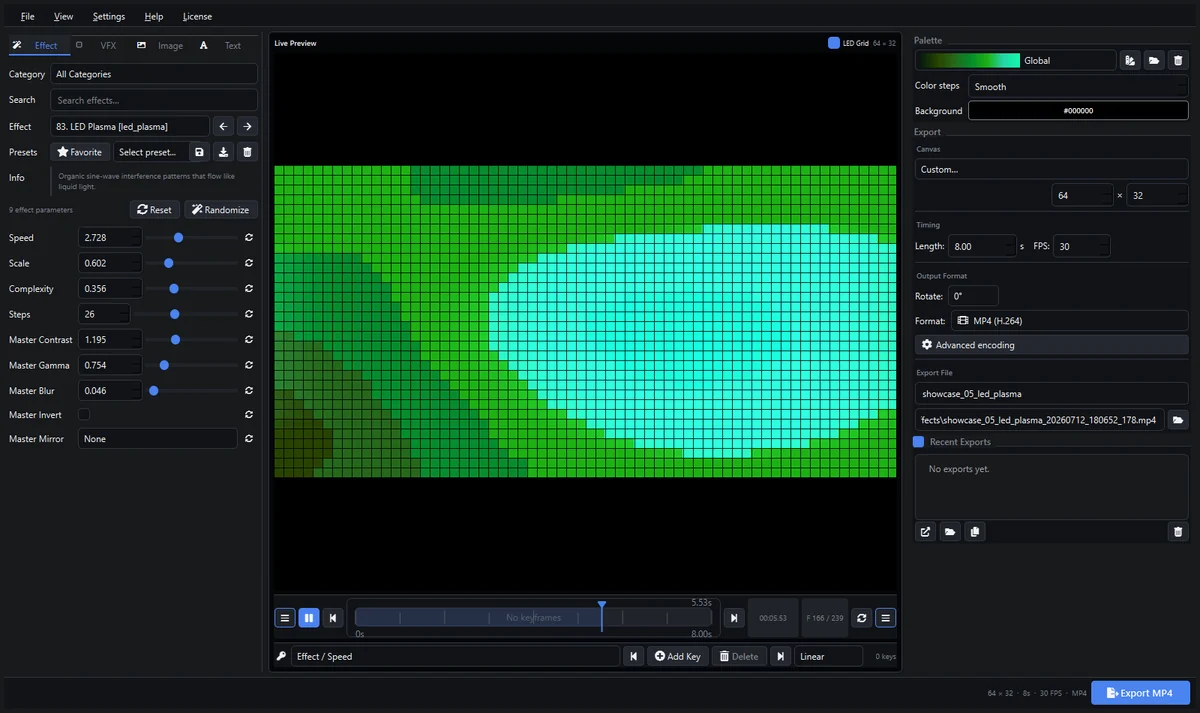Image resolution: width=1200 pixels, height=713 pixels.
Task: Toggle the Recent Exports checkbox
Action: pos(919,442)
